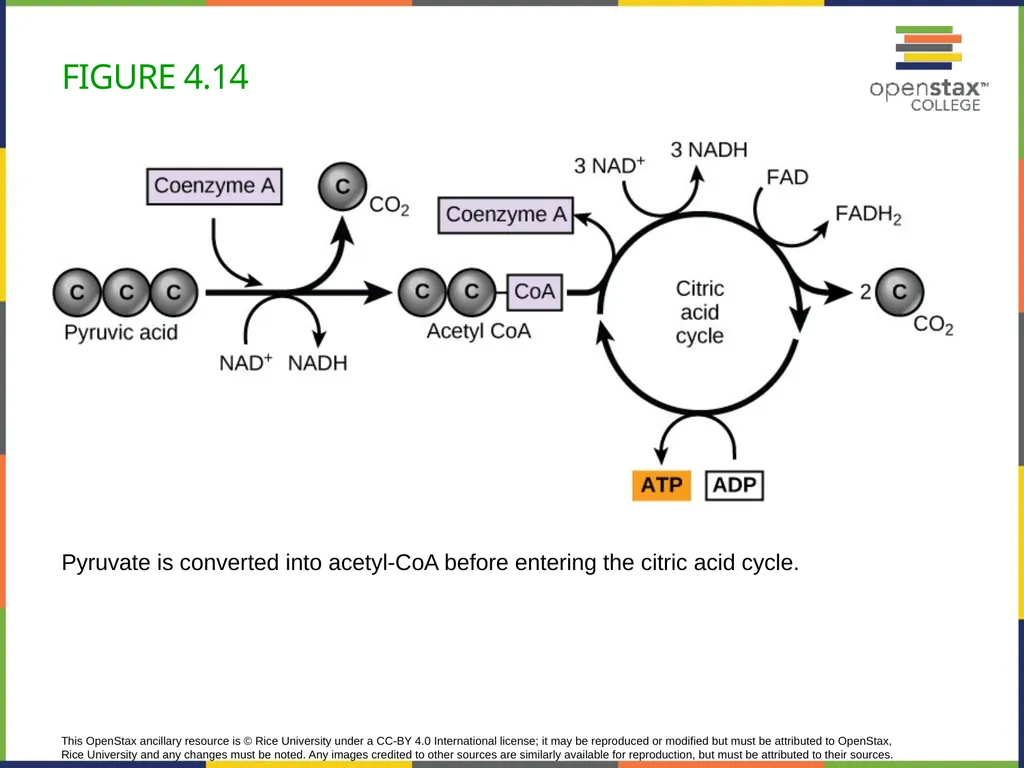The height and width of the screenshot is (768, 1024).
Task: Click the middle carbon sphere of pyruvic acid
Action: (x=126, y=292)
